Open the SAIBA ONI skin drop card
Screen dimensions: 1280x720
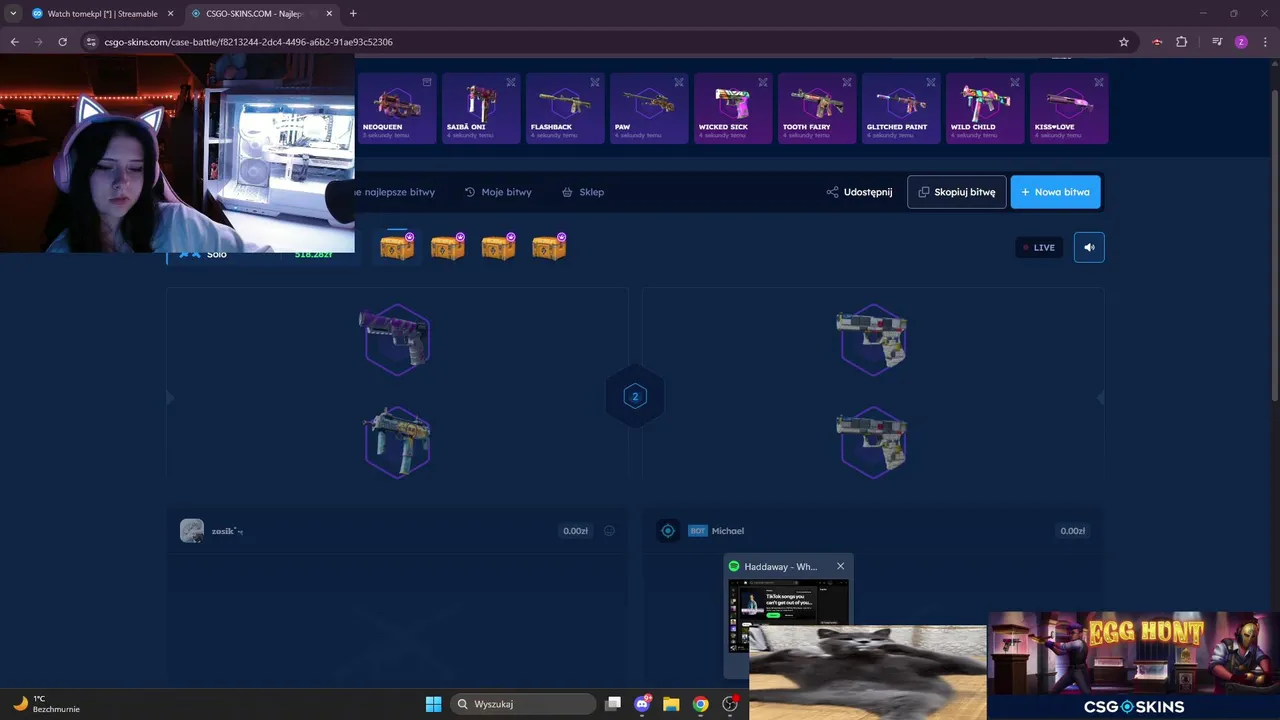pos(481,108)
